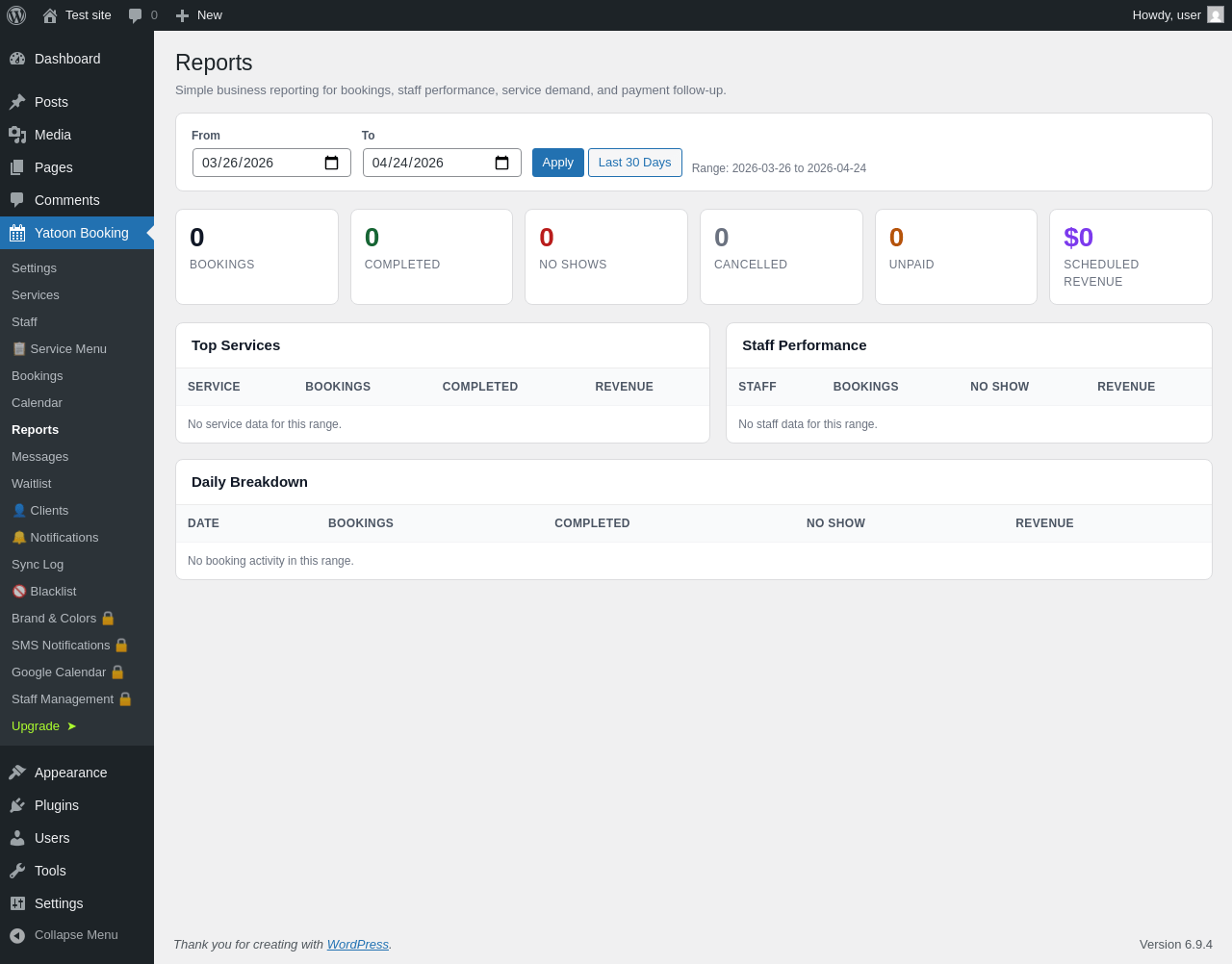Image resolution: width=1232 pixels, height=964 pixels.
Task: Follow the WordPress footer link
Action: point(358,944)
